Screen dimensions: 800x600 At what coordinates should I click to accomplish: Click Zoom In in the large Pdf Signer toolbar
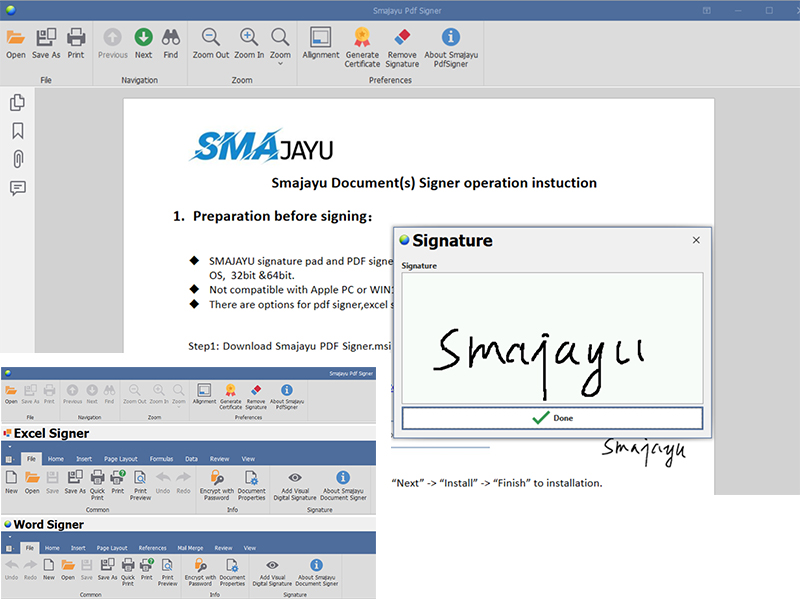click(249, 44)
